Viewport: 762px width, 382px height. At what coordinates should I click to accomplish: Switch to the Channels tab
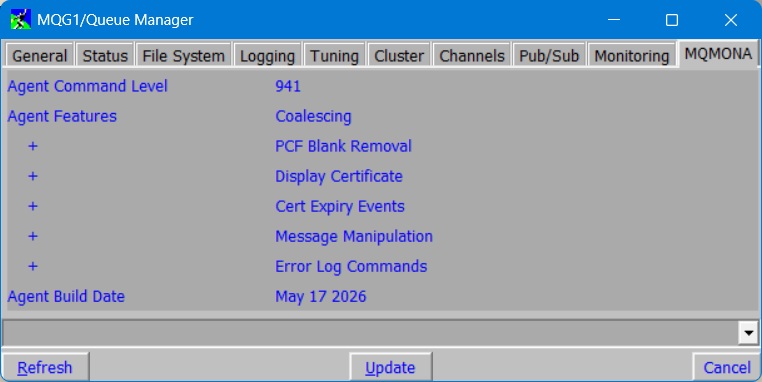tap(472, 56)
